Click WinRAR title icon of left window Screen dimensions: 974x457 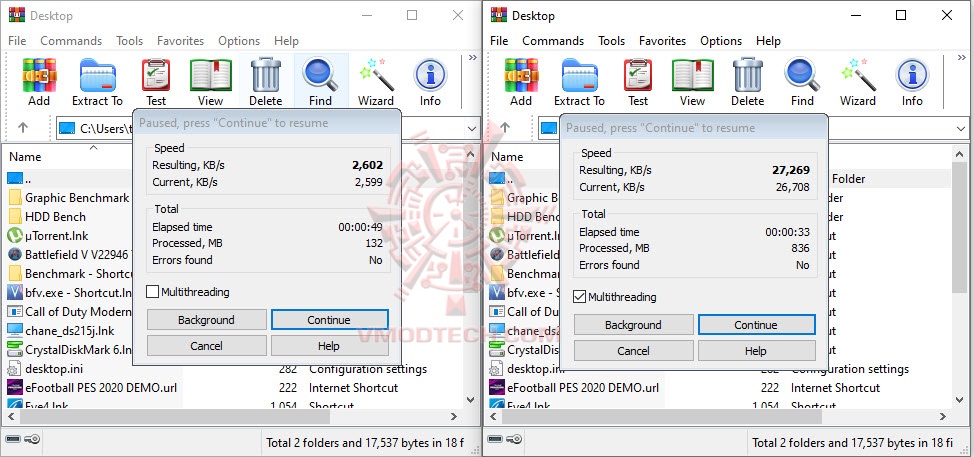coord(17,15)
